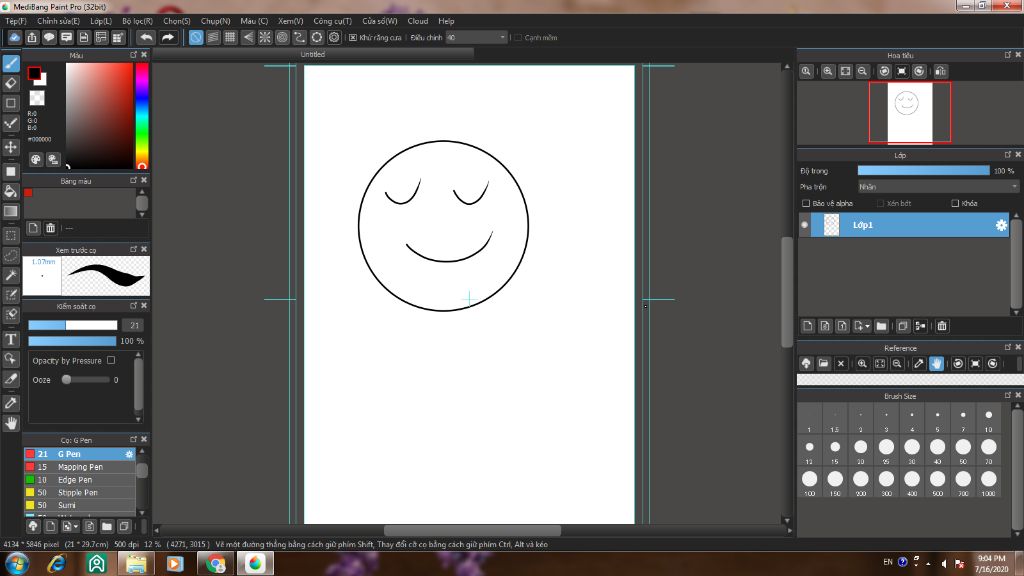The width and height of the screenshot is (1024, 576).
Task: Click the Redo arrow in toolbar
Action: tap(168, 37)
